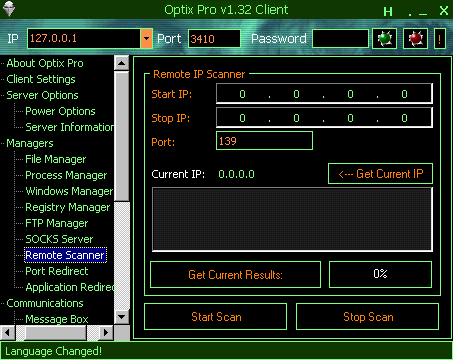
Task: Click the scan results list area
Action: (x=292, y=219)
